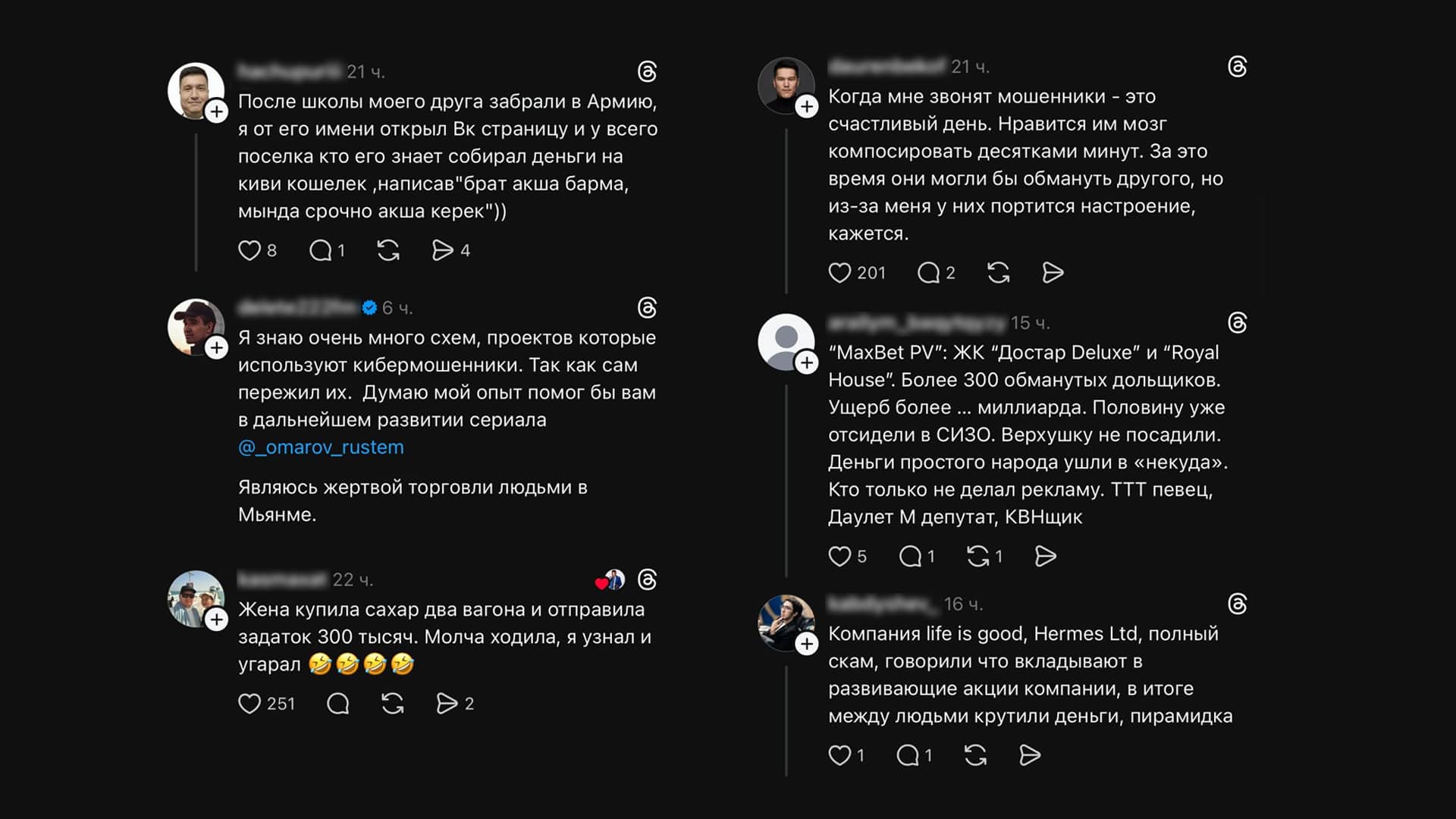Open the @_omarov_rustem mention link
Viewport: 1456px width, 819px height.
[321, 447]
